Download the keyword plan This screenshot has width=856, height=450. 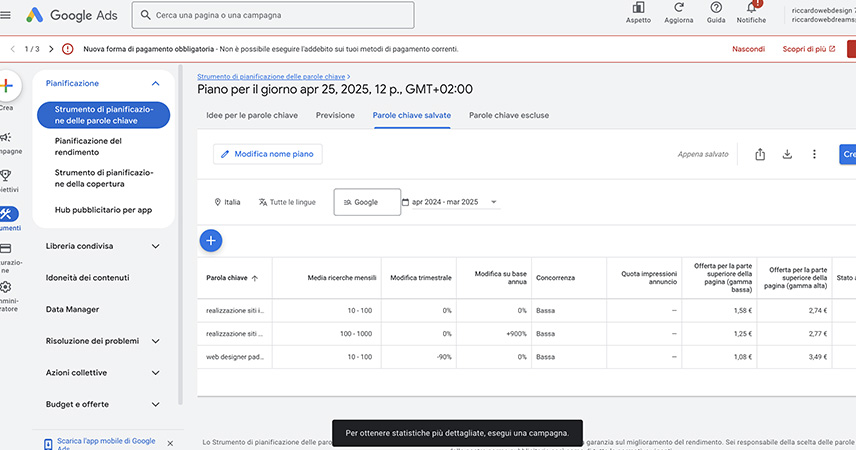click(x=787, y=154)
